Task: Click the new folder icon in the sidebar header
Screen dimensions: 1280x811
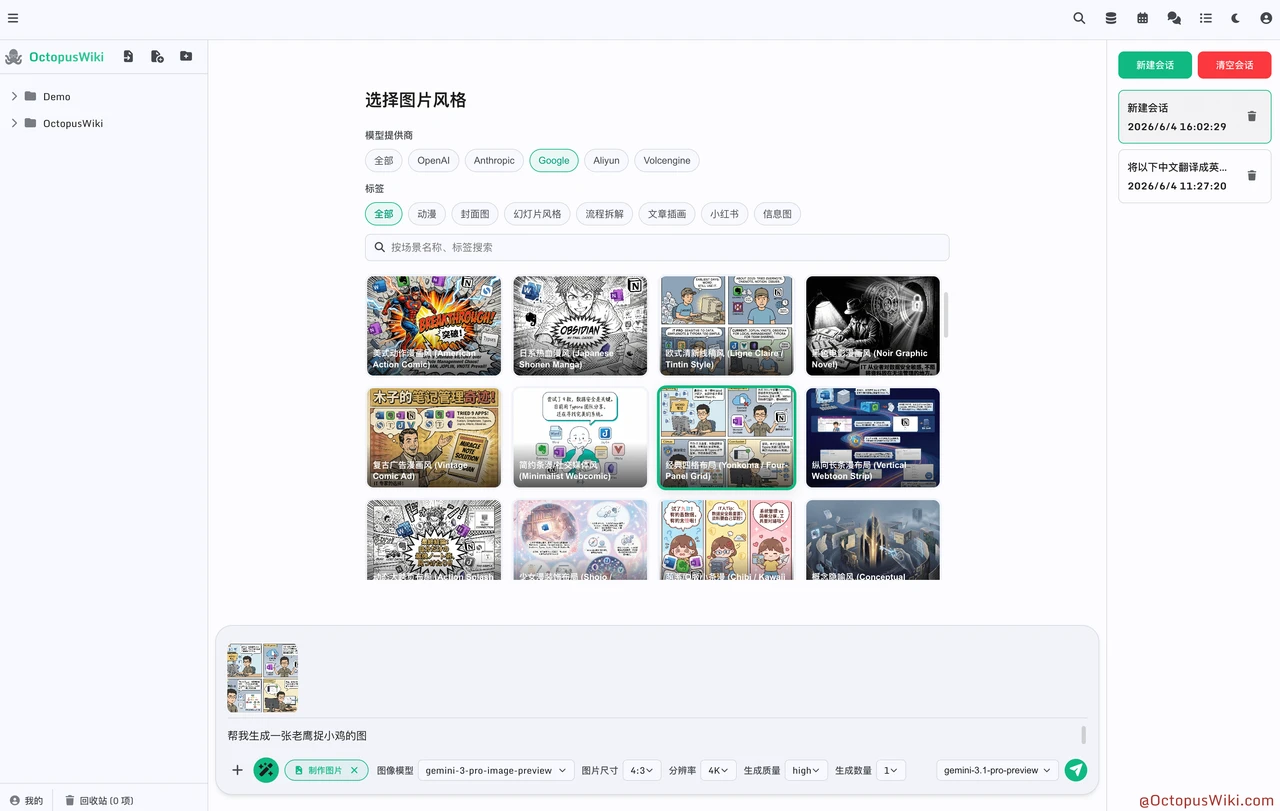Action: click(x=186, y=57)
